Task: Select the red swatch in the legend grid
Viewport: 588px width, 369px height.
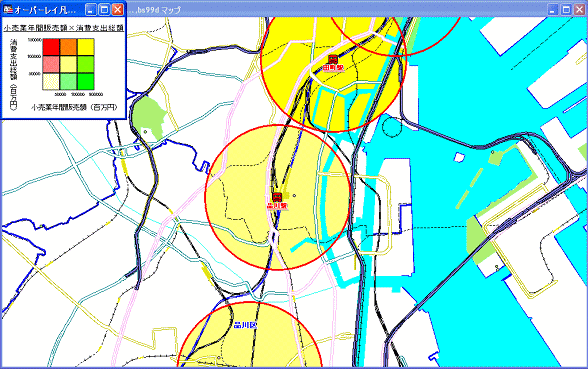Action: (x=51, y=47)
